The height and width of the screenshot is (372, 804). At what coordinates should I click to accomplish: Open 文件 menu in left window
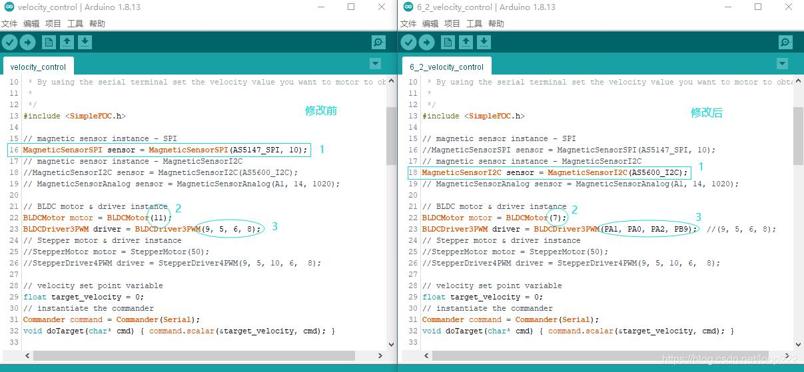tap(9, 24)
